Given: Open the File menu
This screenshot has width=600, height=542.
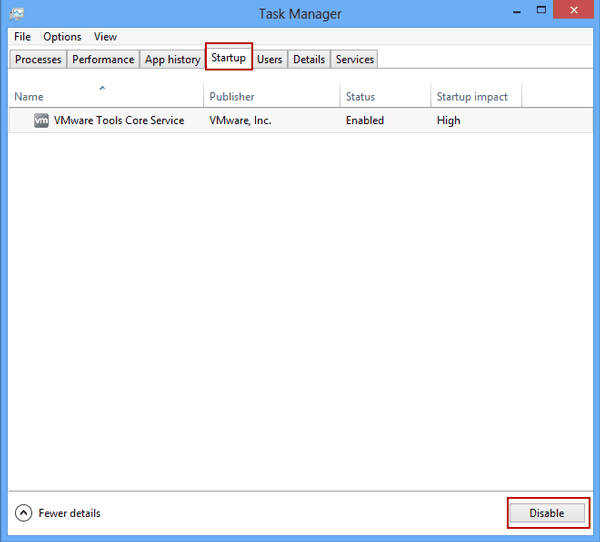Looking at the screenshot, I should (22, 37).
